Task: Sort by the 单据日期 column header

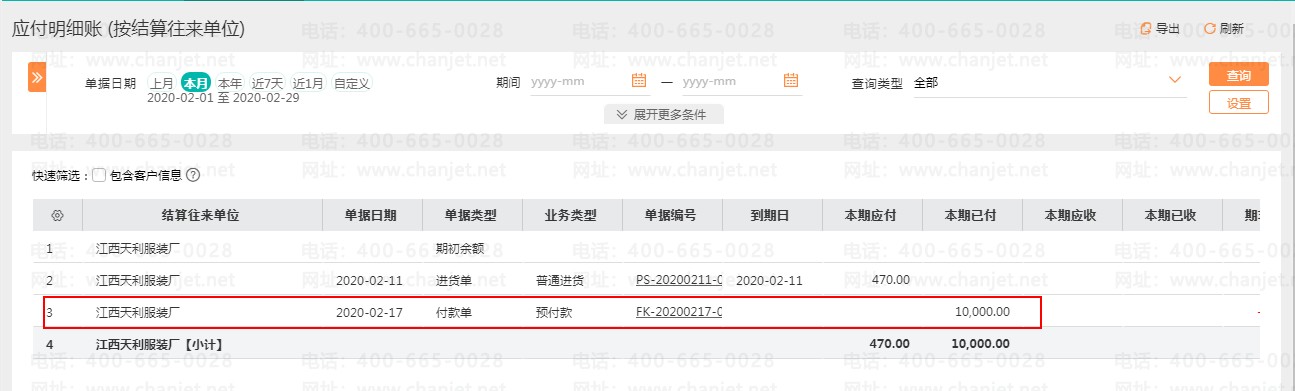Action: click(x=370, y=215)
